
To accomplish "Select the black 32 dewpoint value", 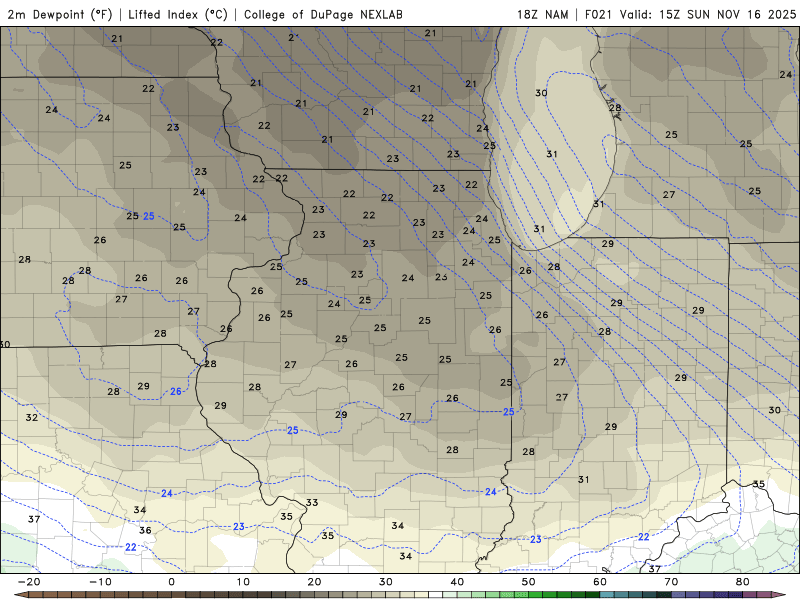I will point(32,417).
